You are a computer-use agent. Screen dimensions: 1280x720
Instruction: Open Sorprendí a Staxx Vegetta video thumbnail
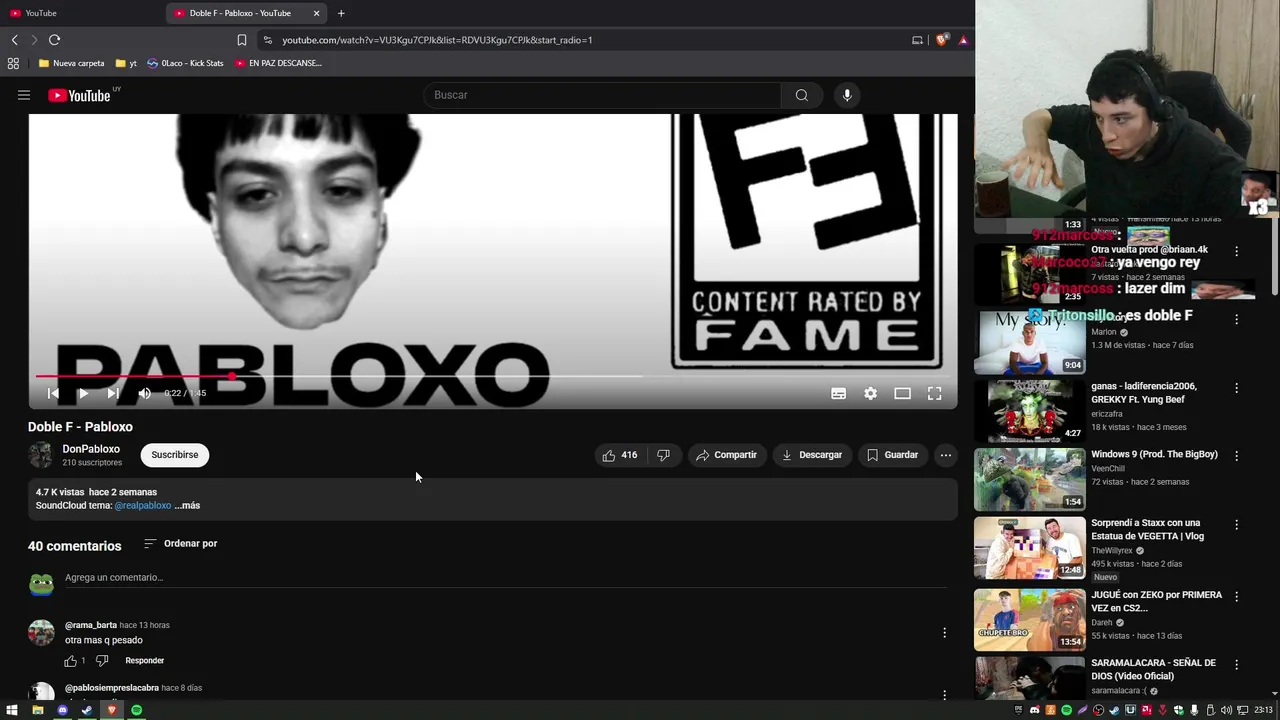point(1029,548)
